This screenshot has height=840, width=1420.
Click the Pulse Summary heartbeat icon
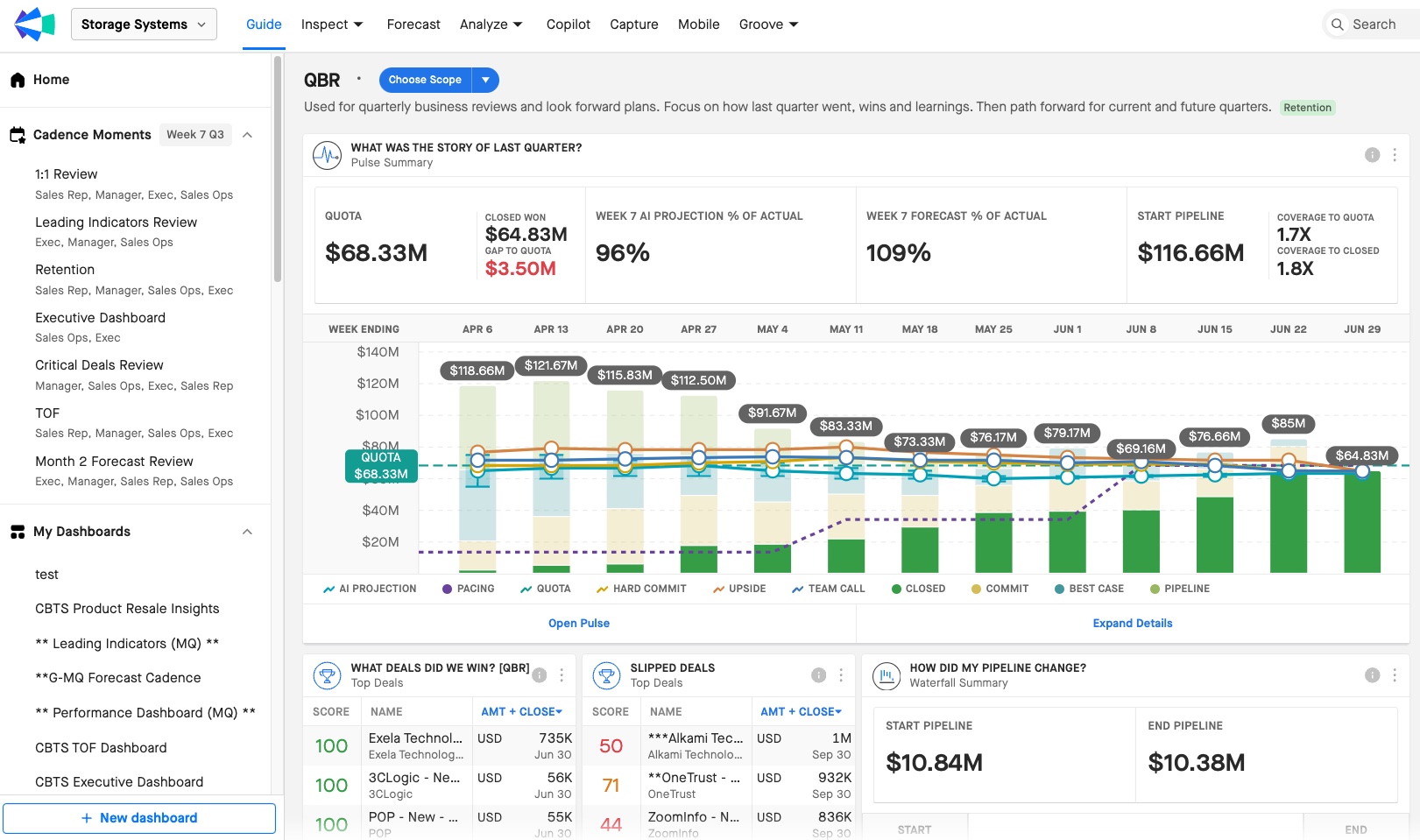point(328,155)
